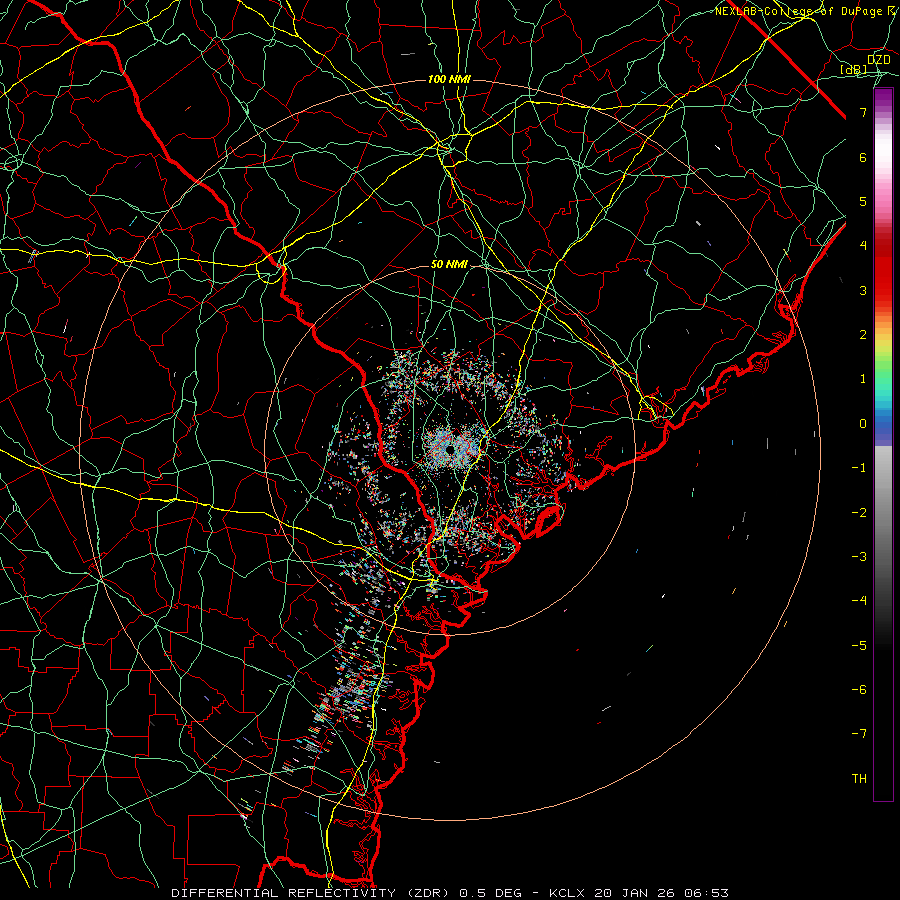This screenshot has width=900, height=900.
Task: Click the "7" value on the color scale
Action: pyautogui.click(x=863, y=112)
